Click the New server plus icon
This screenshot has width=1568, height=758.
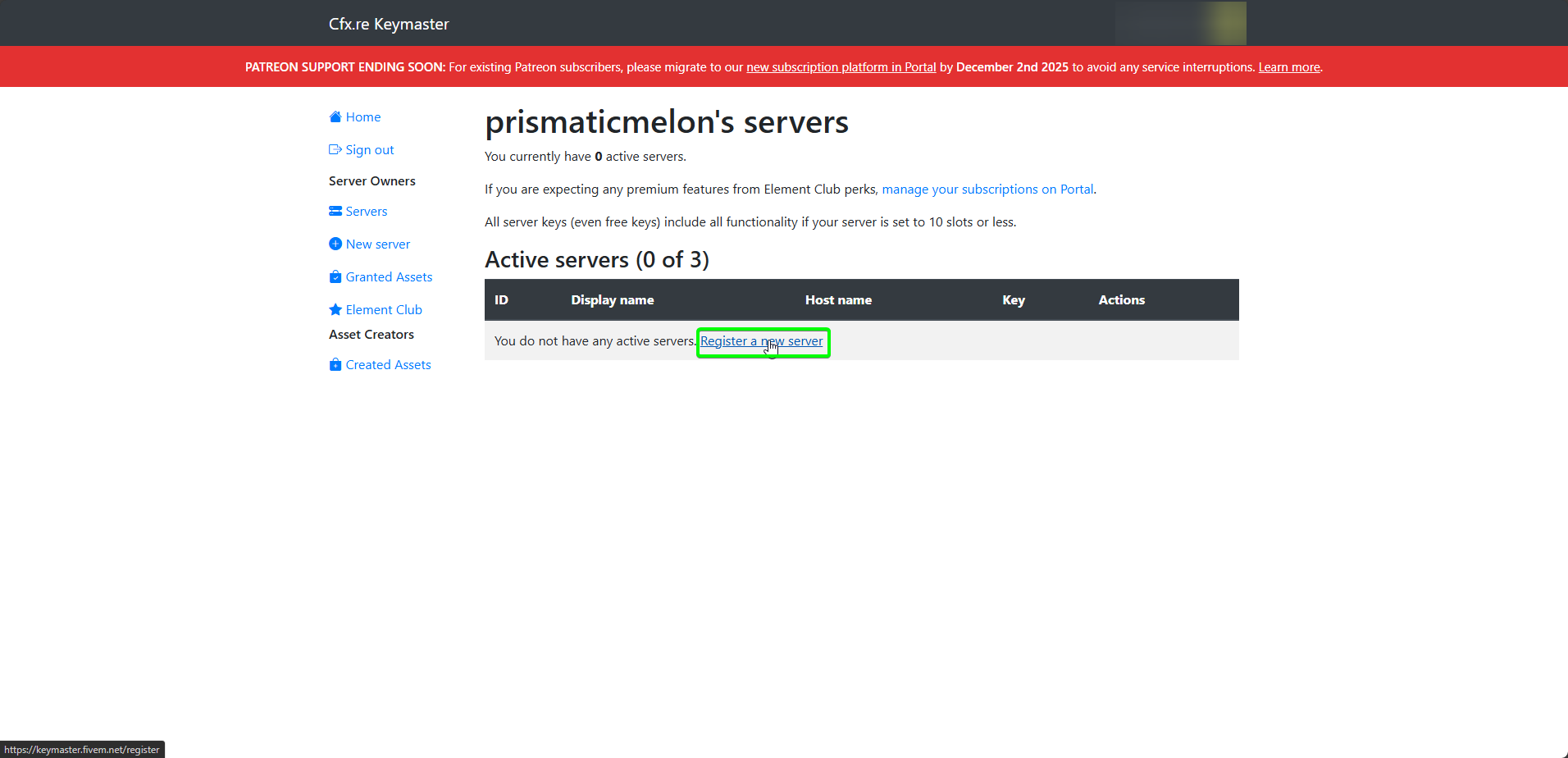click(335, 244)
